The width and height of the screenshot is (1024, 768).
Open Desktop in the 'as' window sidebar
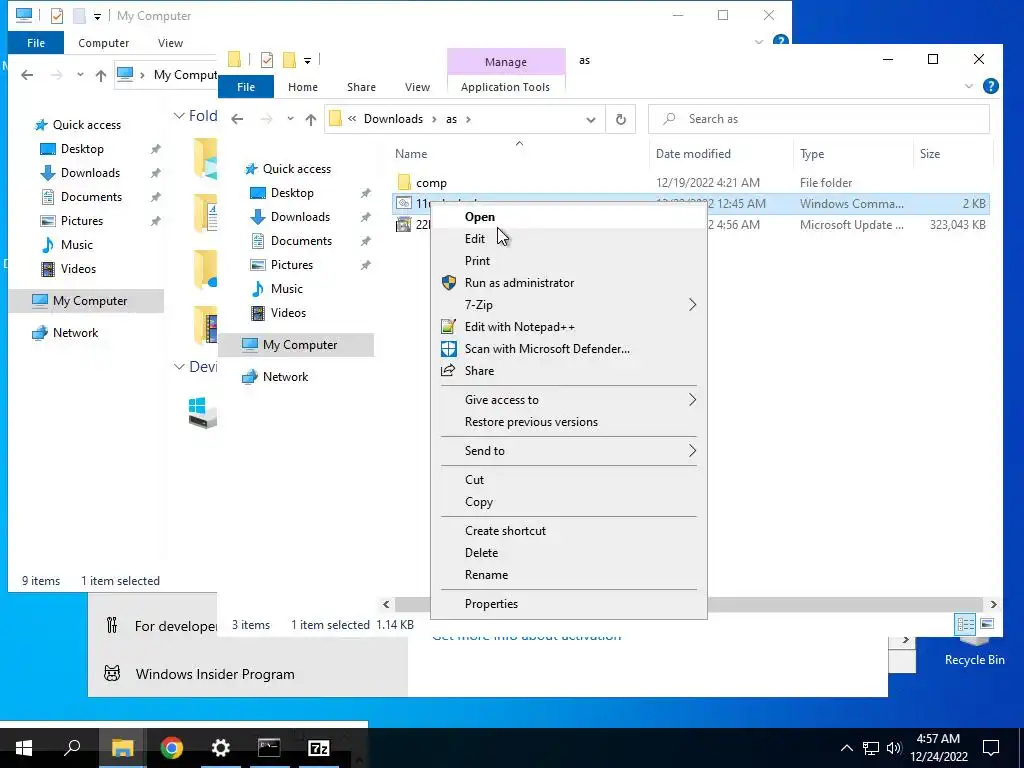point(292,193)
